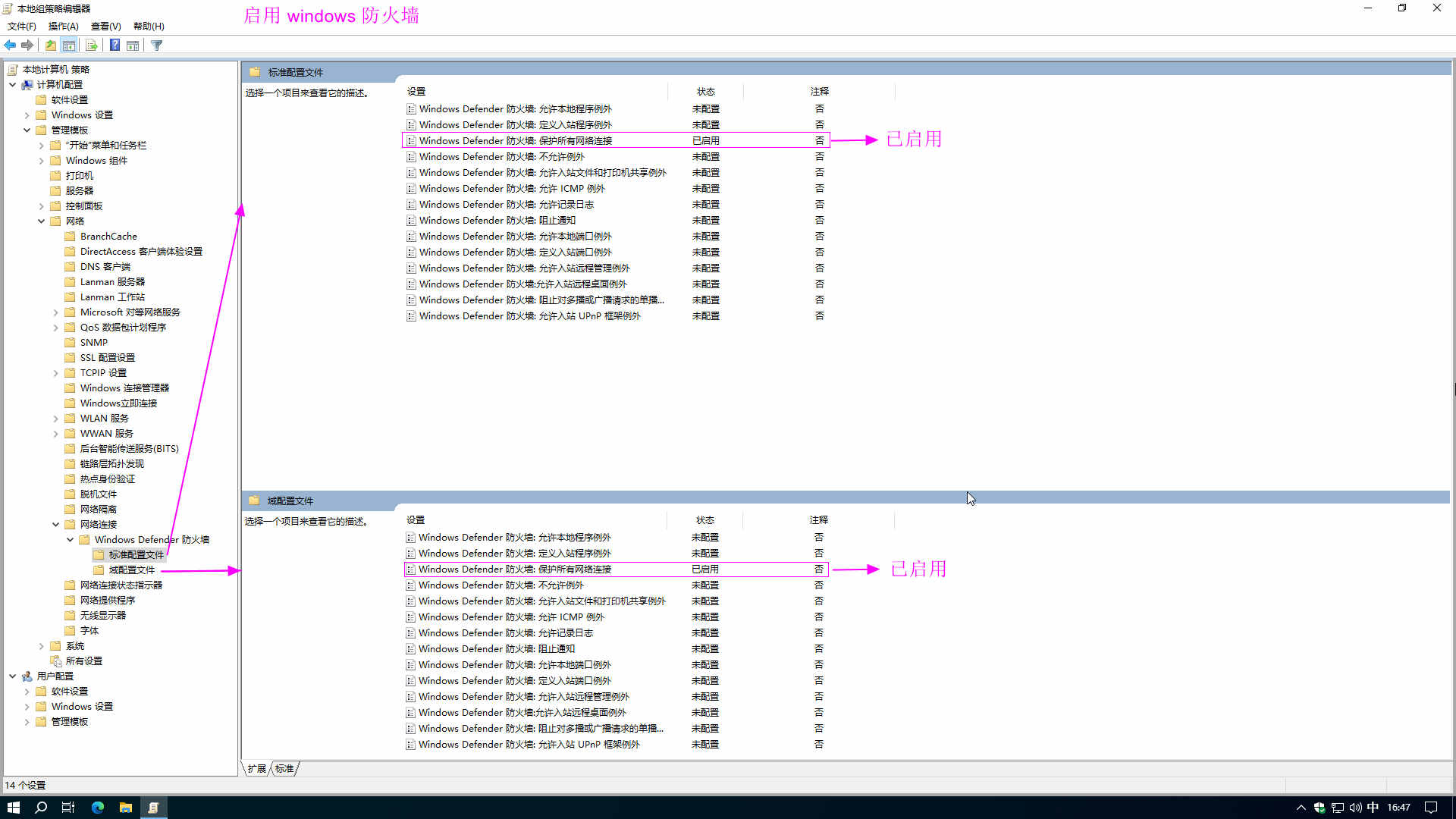Switch to the 扩展 tab
Viewport: 1456px width, 819px height.
[x=256, y=768]
